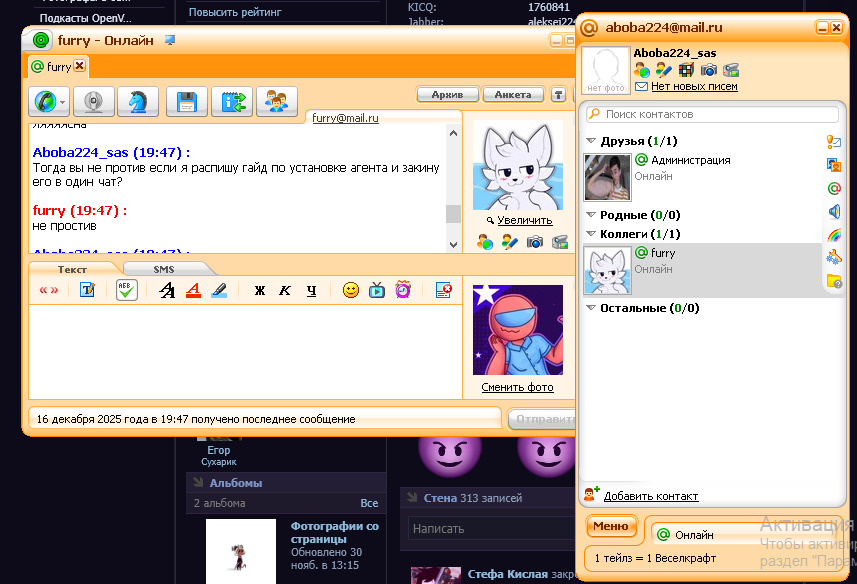Viewport: 857px width, 584px height.
Task: Click the Сменить фото link
Action: pos(518,387)
